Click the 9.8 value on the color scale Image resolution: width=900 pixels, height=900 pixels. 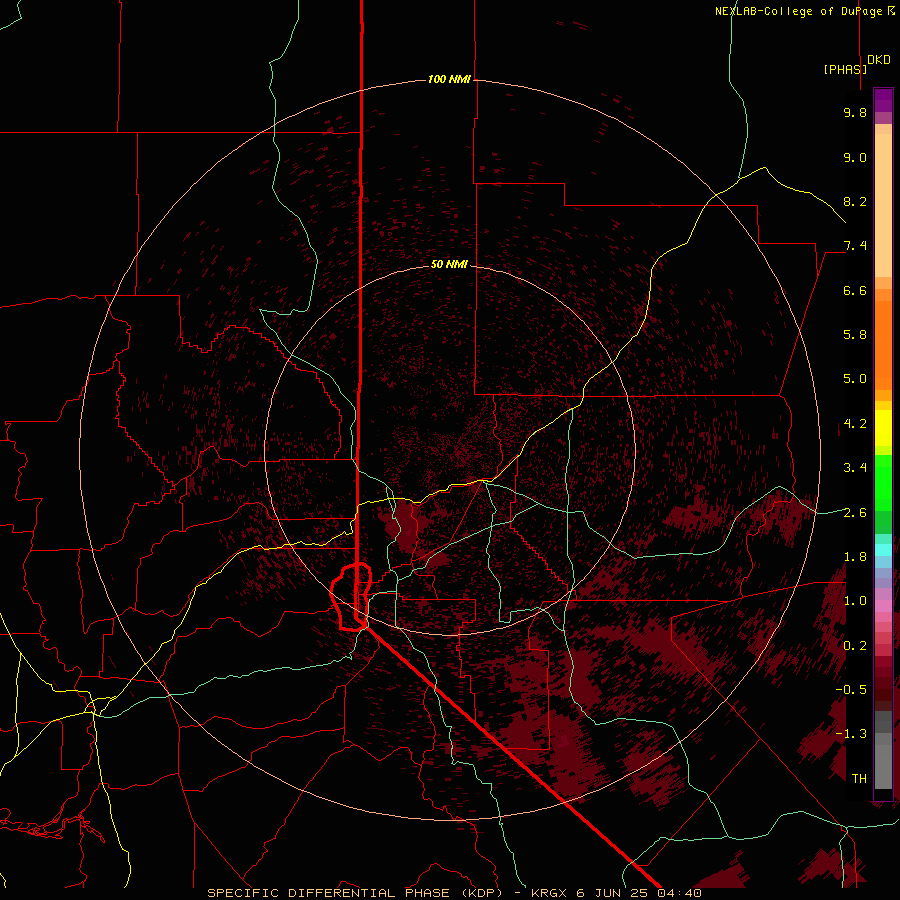click(855, 112)
